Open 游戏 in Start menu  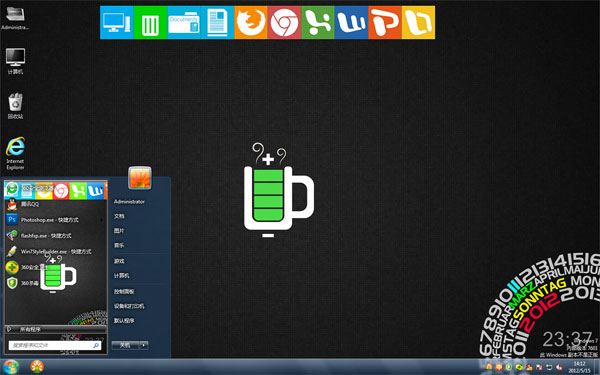[x=119, y=261]
